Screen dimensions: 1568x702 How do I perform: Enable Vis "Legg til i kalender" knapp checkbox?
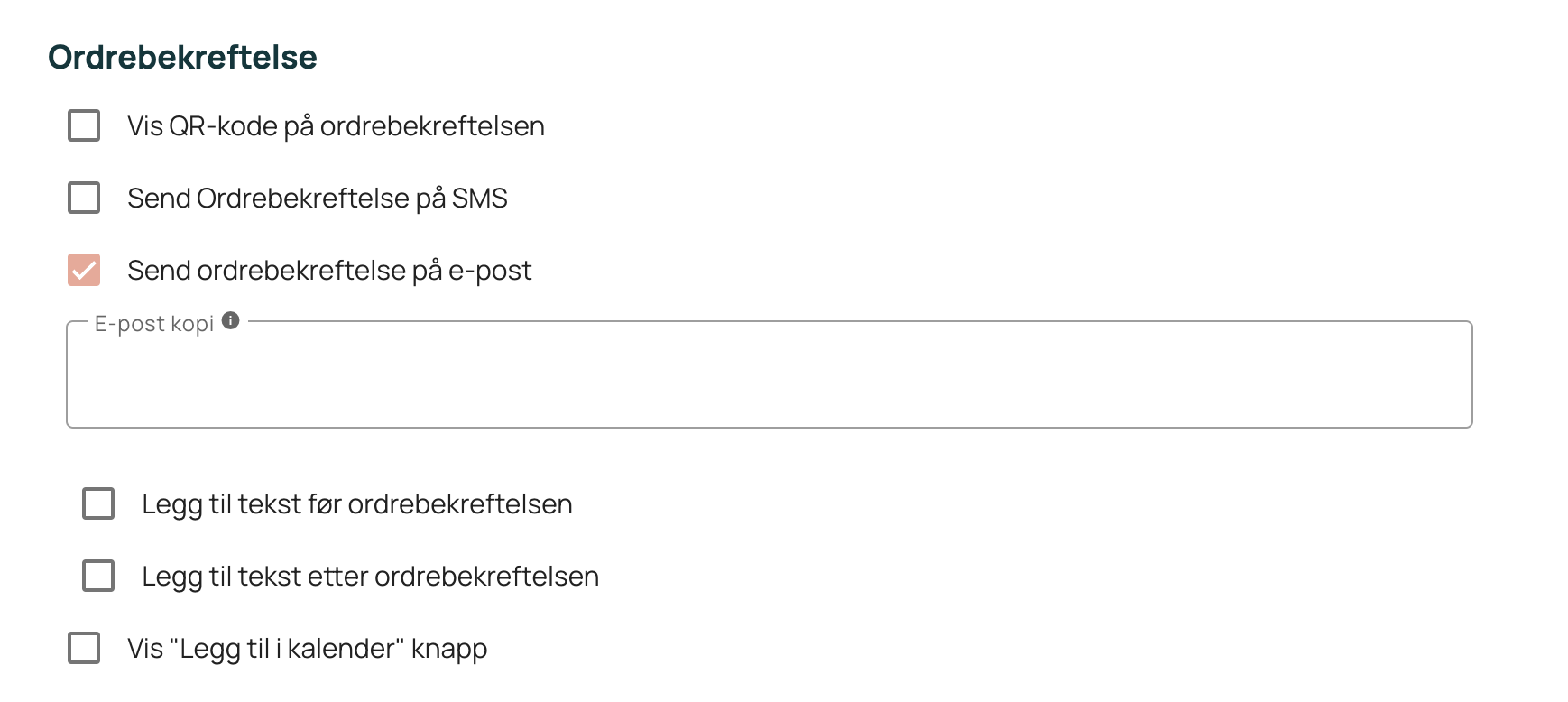[x=84, y=648]
